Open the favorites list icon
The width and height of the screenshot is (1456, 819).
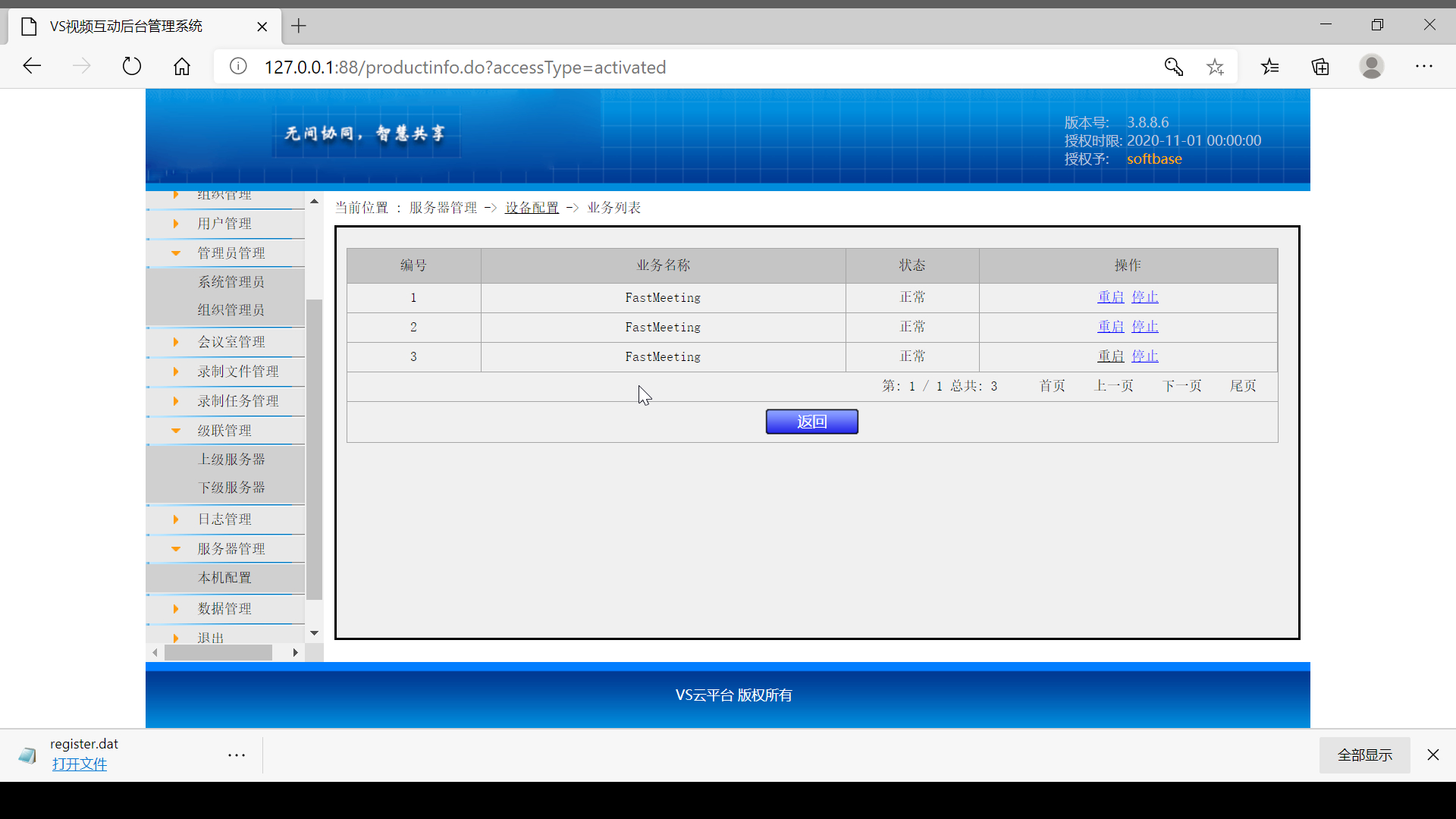click(x=1270, y=67)
